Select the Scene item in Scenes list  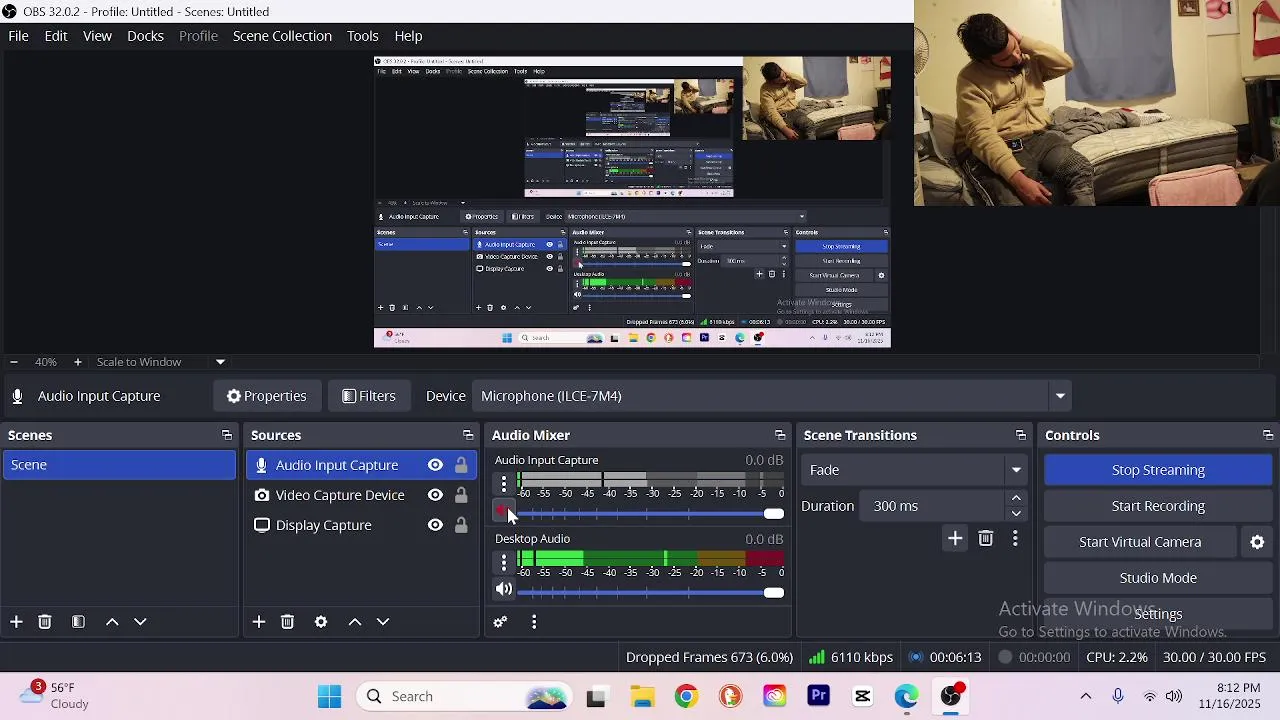(x=119, y=465)
